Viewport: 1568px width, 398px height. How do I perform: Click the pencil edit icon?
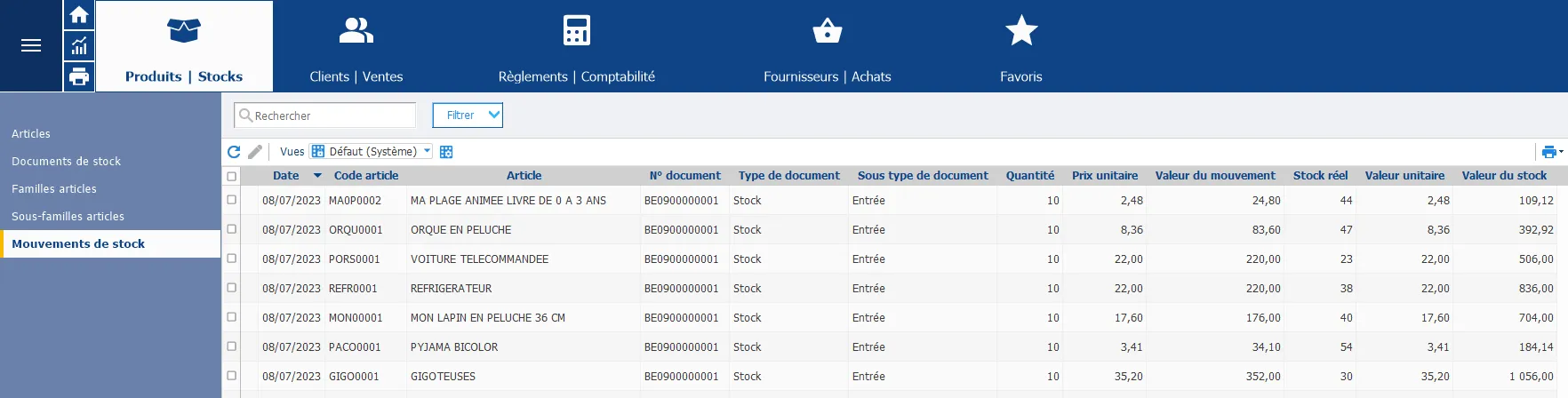tap(255, 152)
